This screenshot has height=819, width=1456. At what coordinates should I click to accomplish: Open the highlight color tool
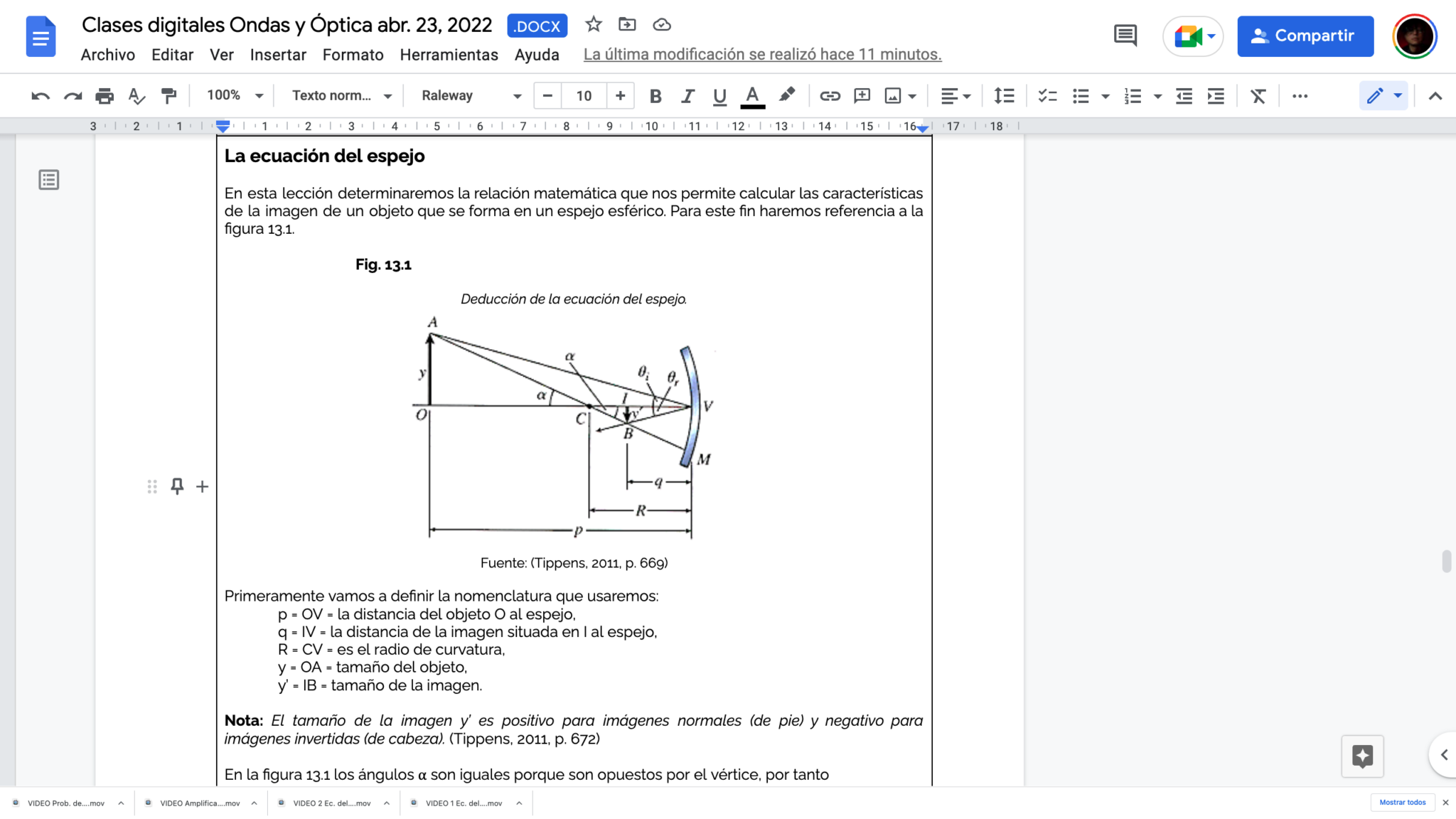tap(786, 96)
